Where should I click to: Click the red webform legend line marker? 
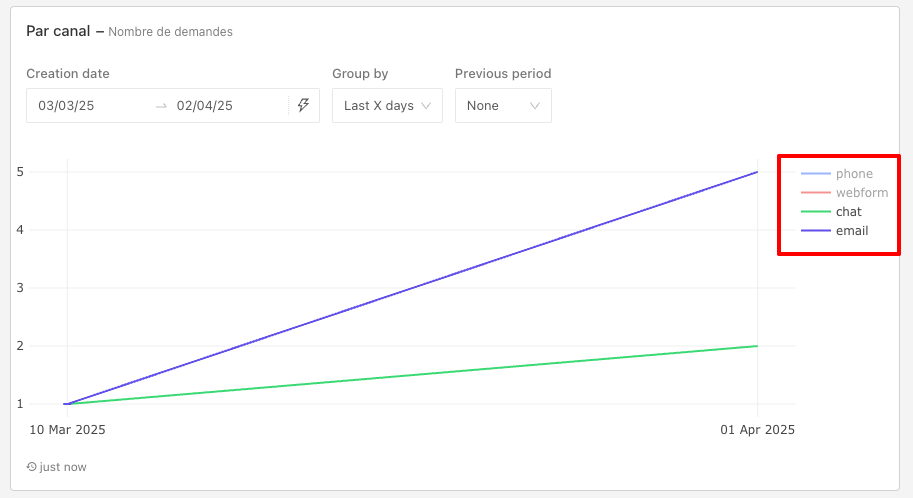coord(815,193)
